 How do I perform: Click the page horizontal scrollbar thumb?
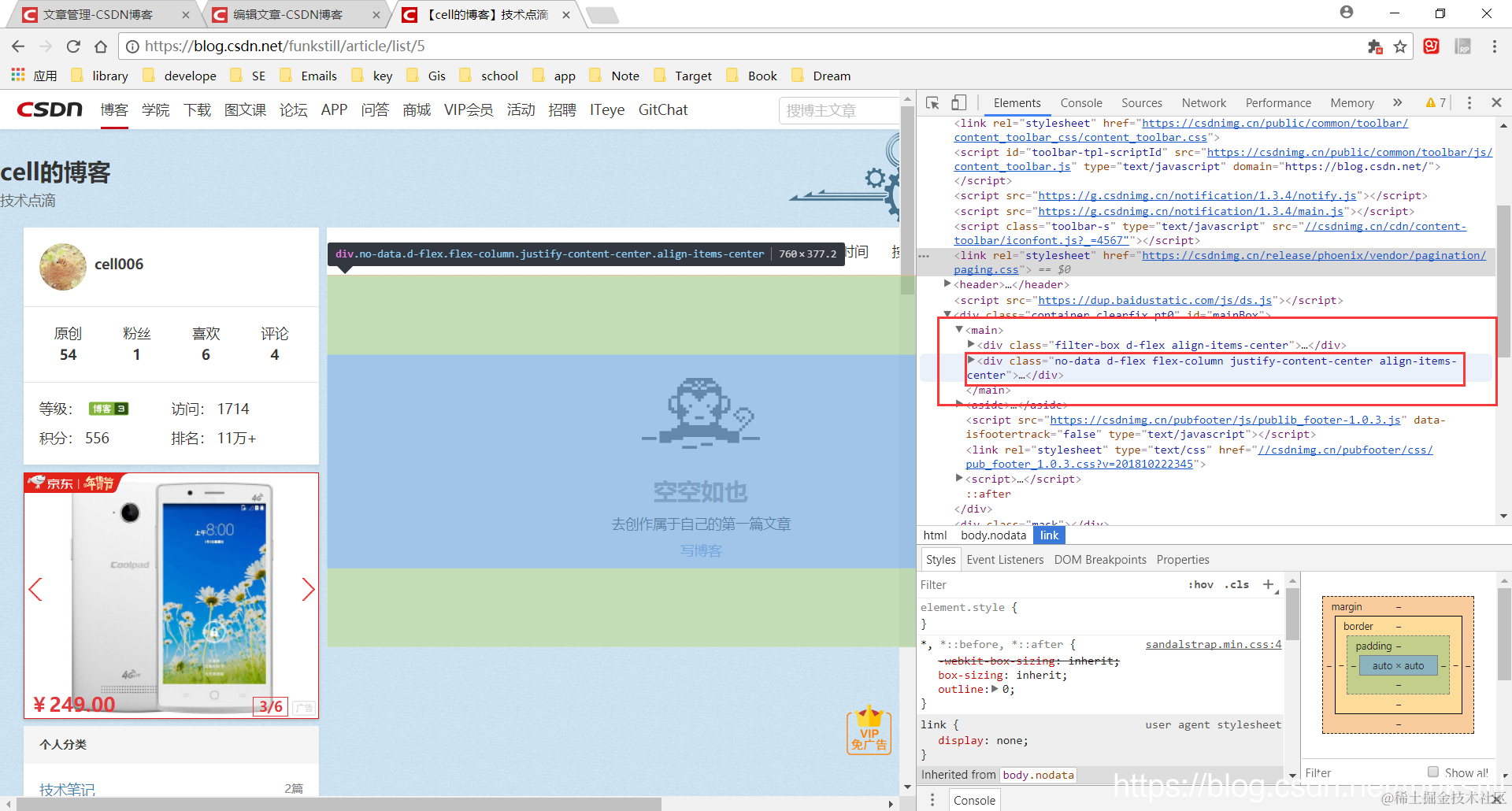click(x=339, y=804)
